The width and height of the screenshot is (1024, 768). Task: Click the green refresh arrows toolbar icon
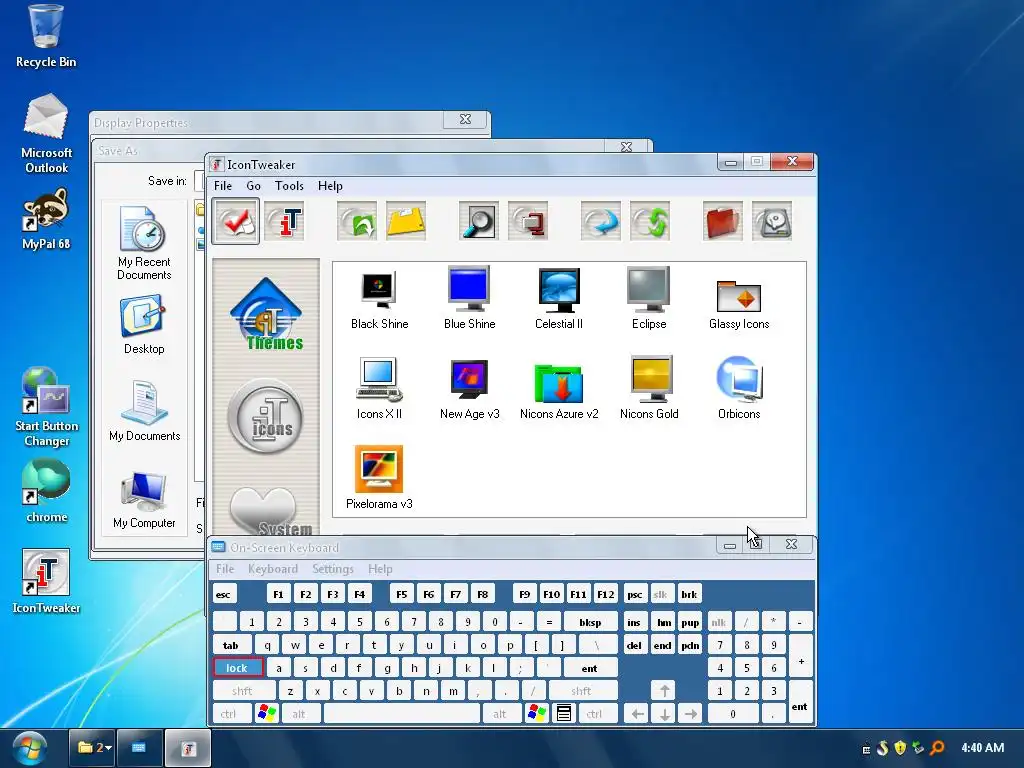[650, 222]
